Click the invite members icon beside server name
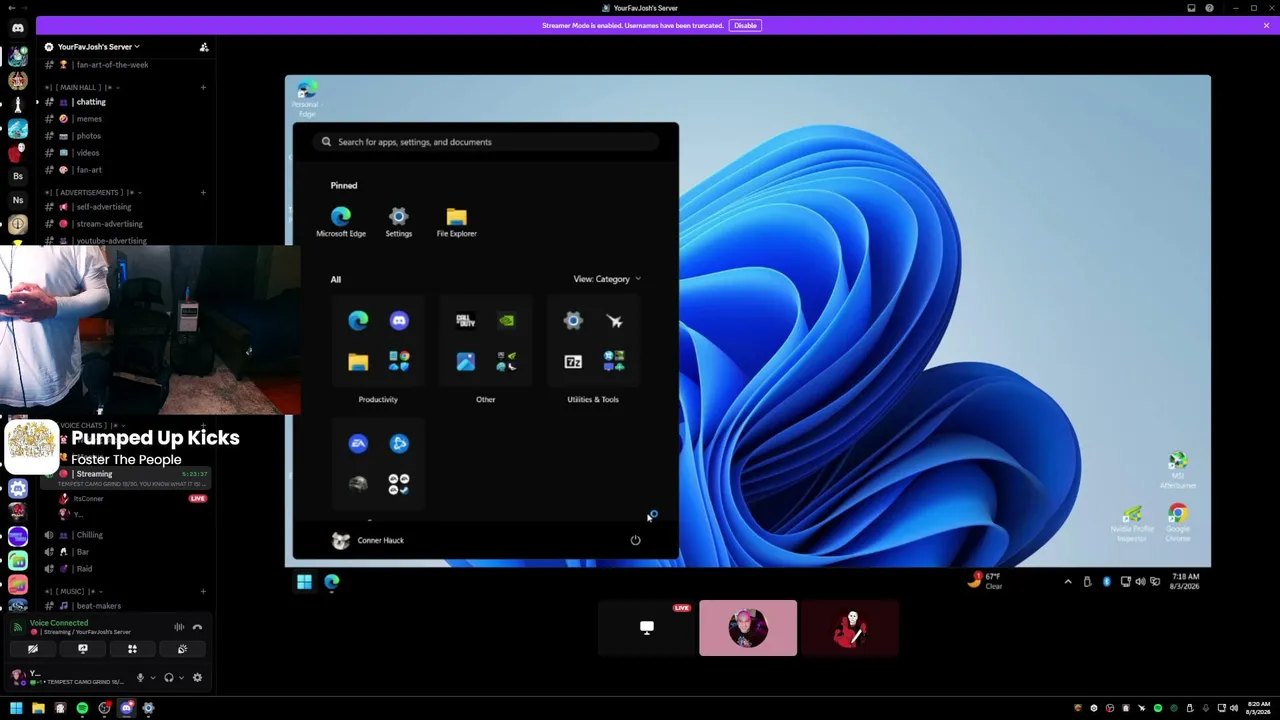This screenshot has height=720, width=1280. [204, 47]
